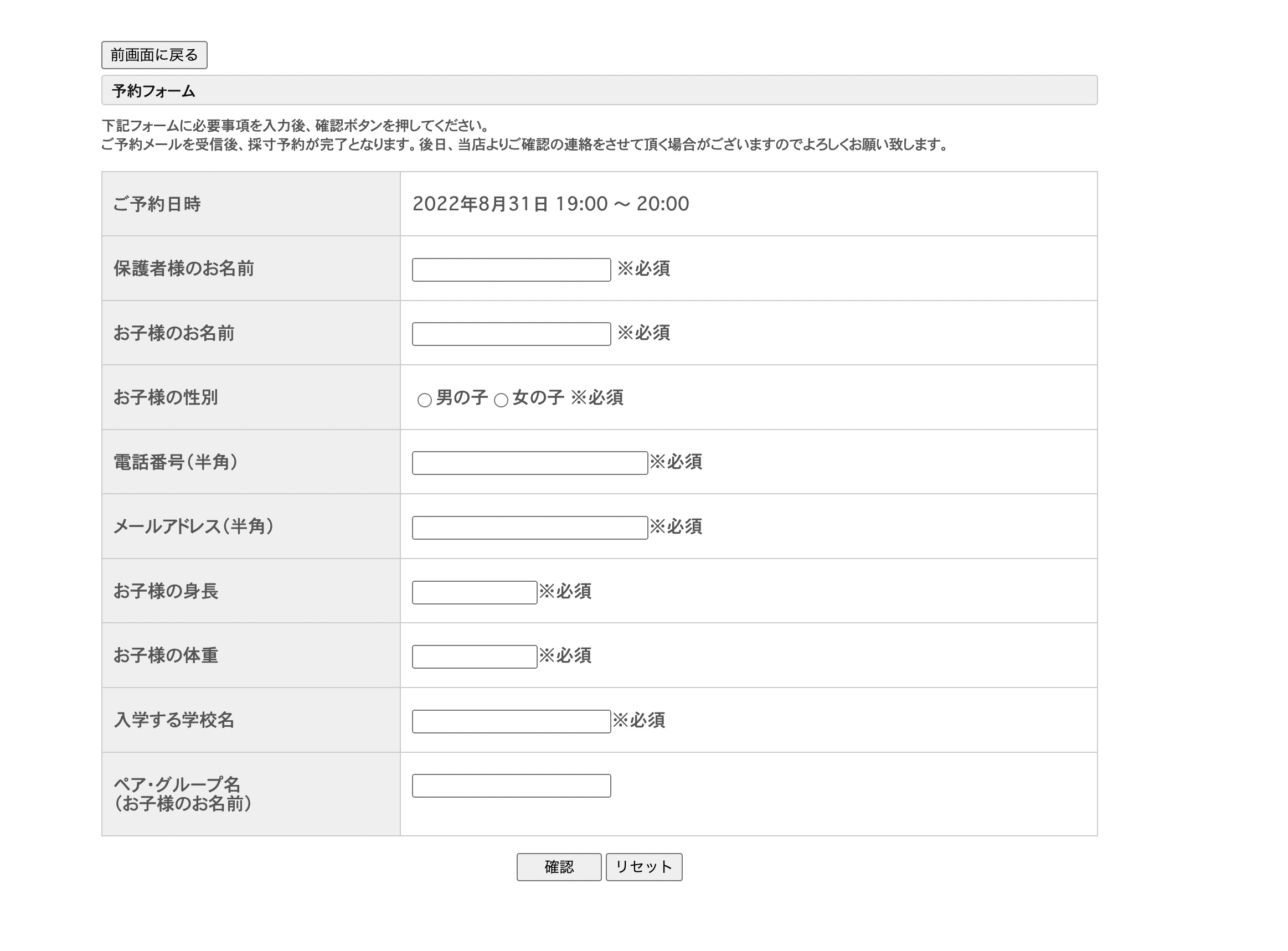This screenshot has width=1288, height=951.
Task: Click the ※必須 marker beside 入学する学校名 field
Action: click(639, 720)
